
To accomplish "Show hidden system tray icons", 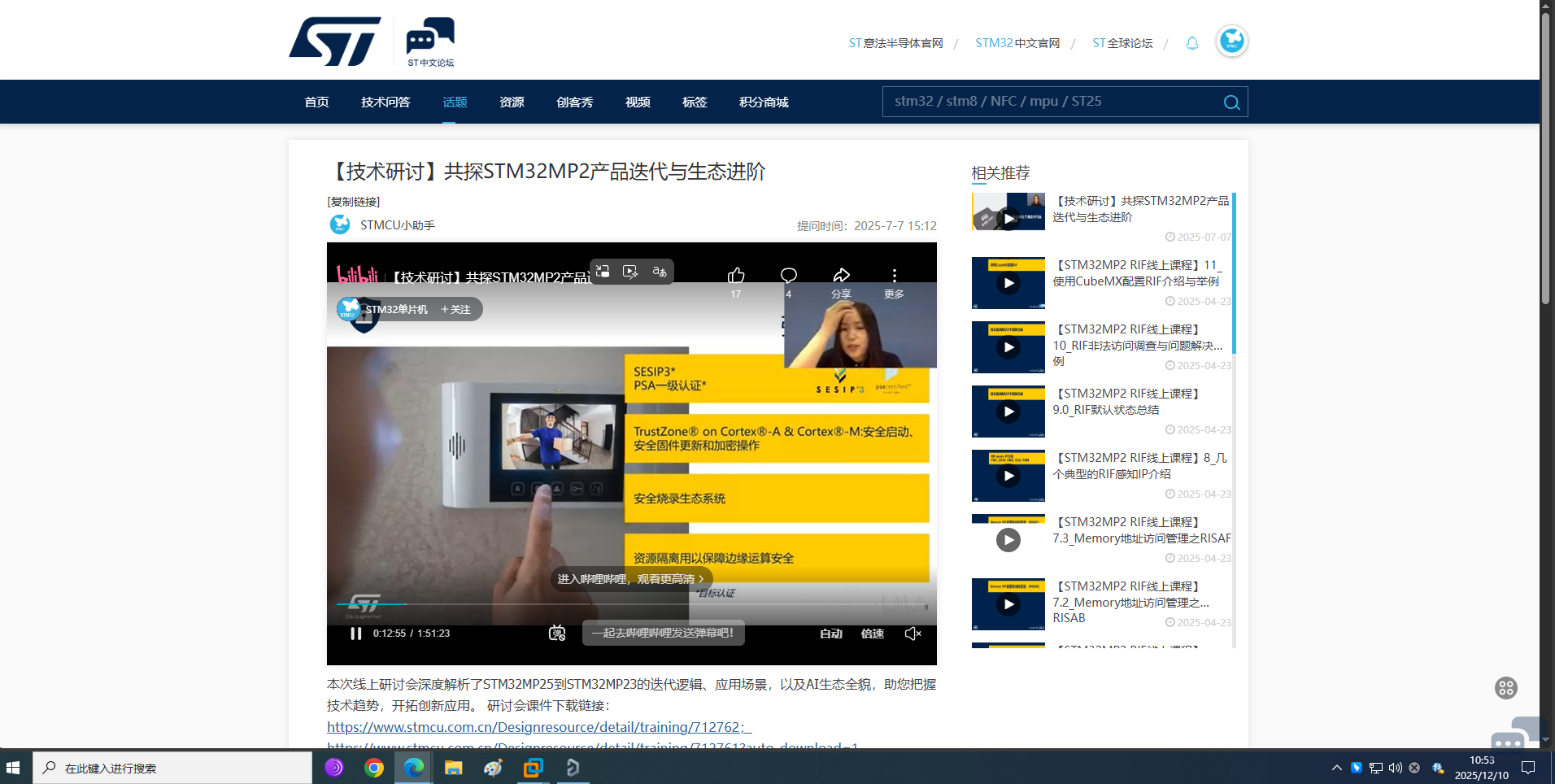I will (x=1337, y=768).
